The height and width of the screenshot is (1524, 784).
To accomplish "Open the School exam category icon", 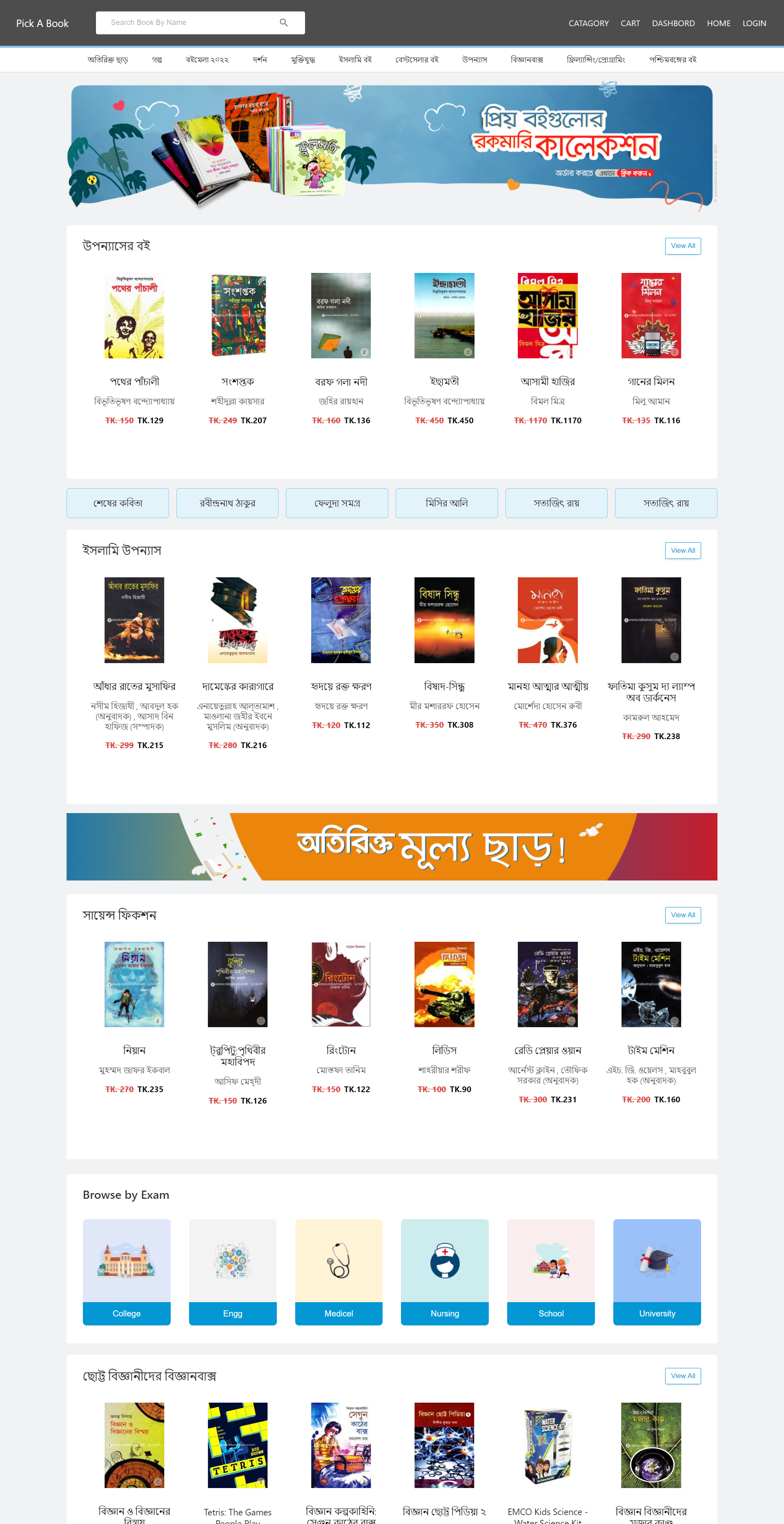I will pos(551,1260).
